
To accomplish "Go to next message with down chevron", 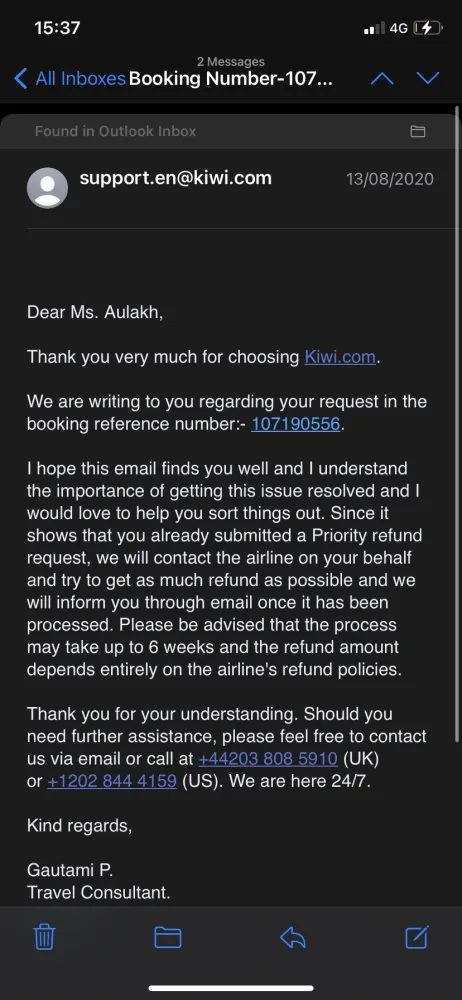I will (428, 78).
